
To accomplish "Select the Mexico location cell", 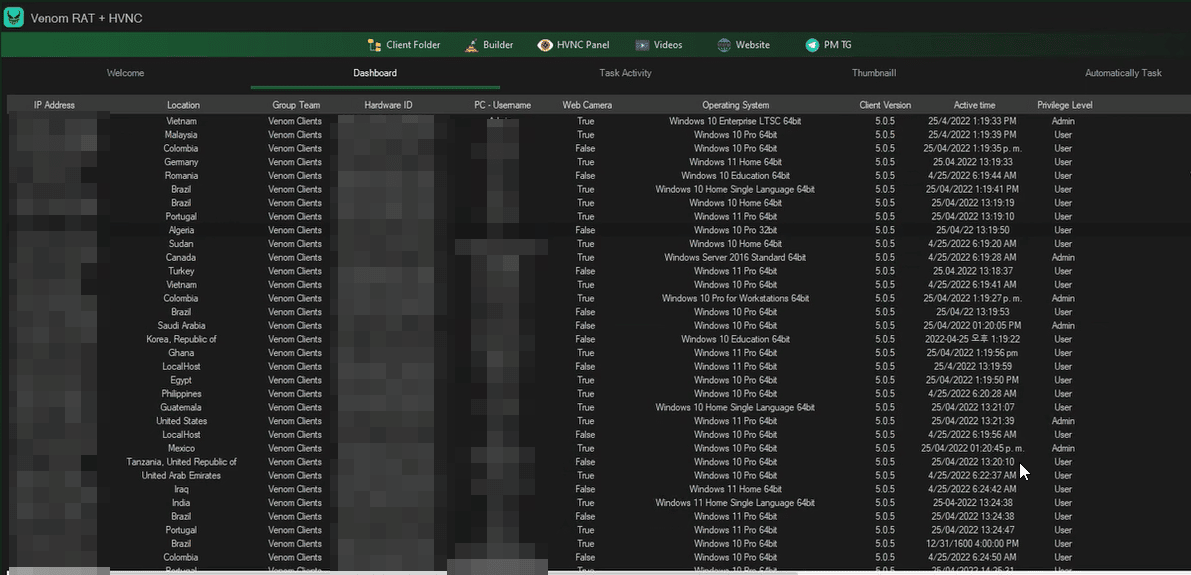I will pyautogui.click(x=182, y=448).
